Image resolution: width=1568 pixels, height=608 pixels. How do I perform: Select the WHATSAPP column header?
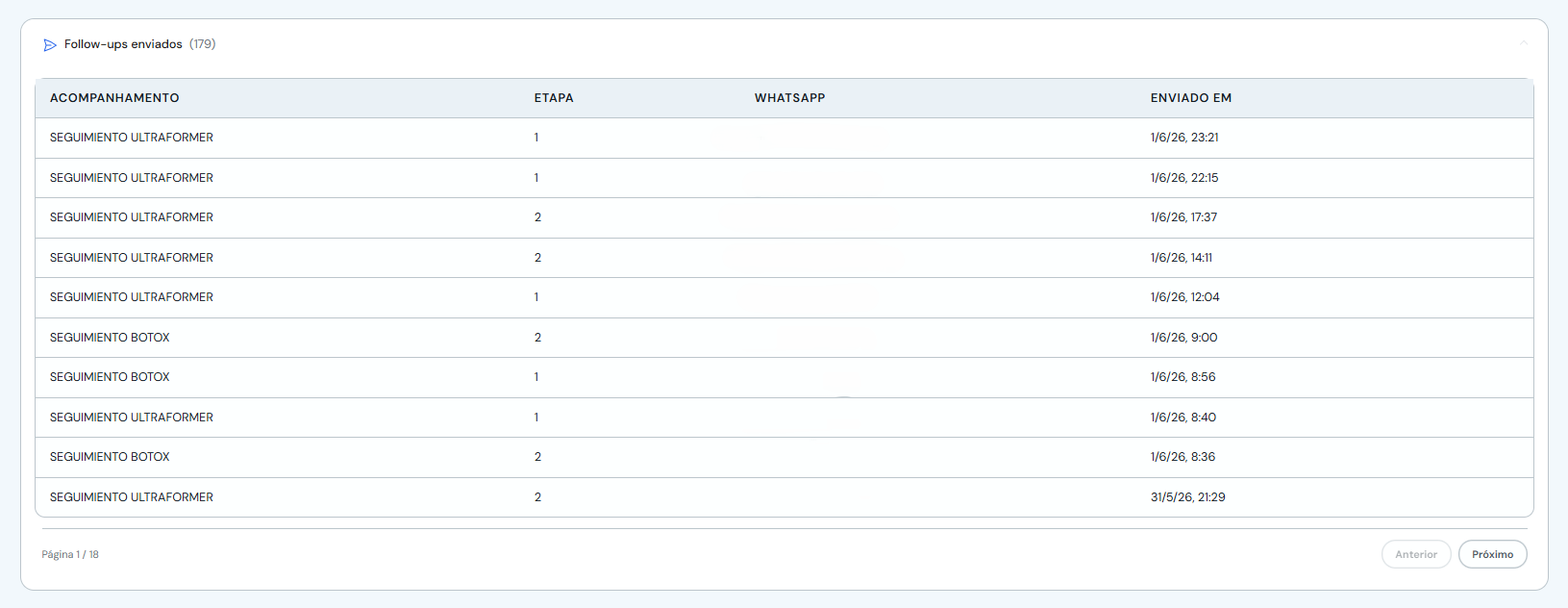tap(789, 98)
